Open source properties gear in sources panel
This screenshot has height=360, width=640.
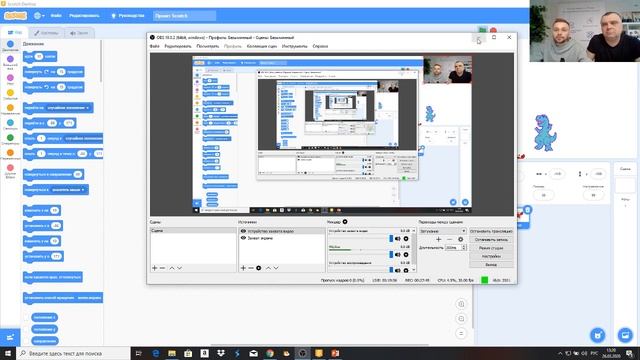tap(258, 268)
